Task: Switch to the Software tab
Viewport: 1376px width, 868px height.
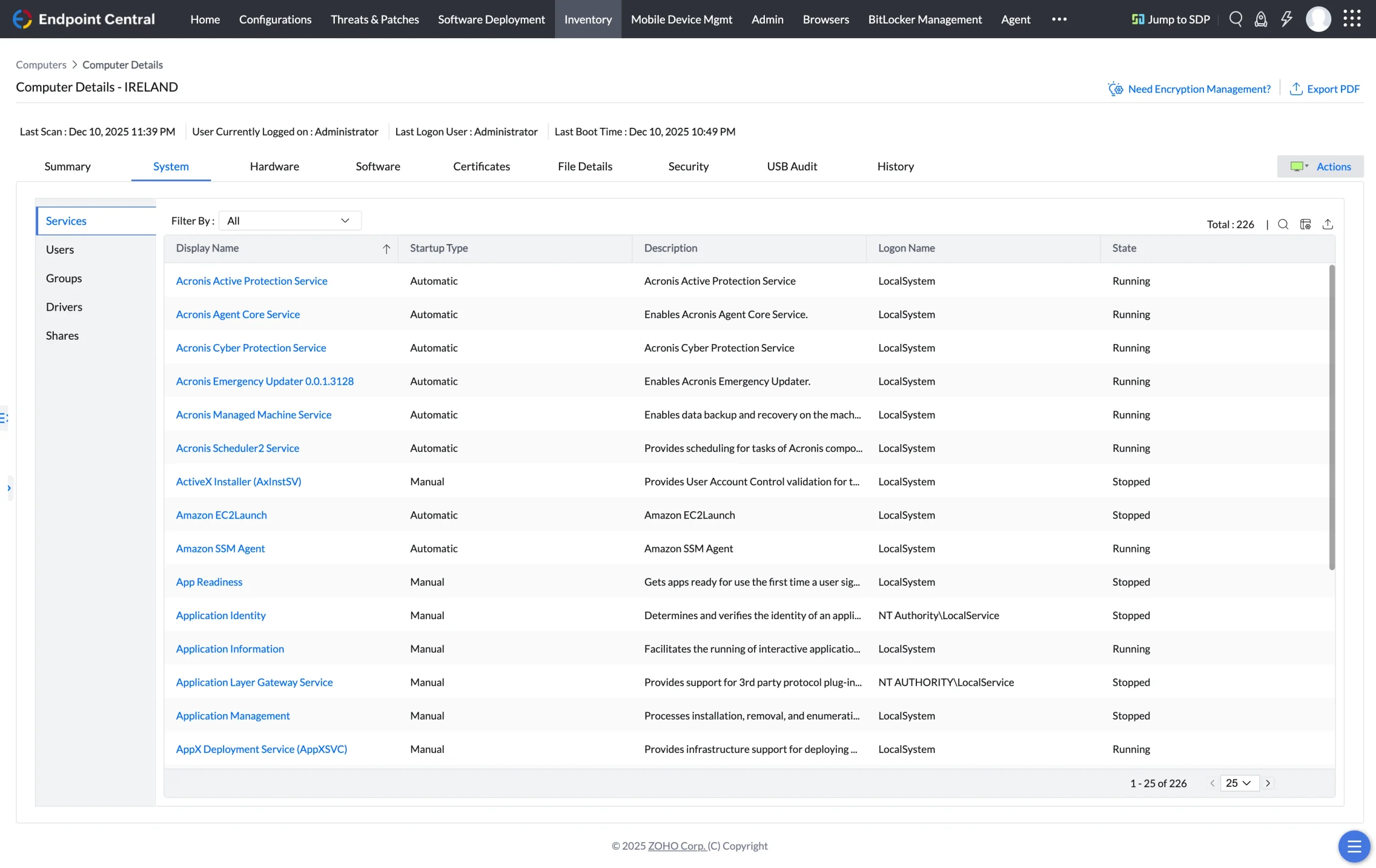Action: pos(378,166)
